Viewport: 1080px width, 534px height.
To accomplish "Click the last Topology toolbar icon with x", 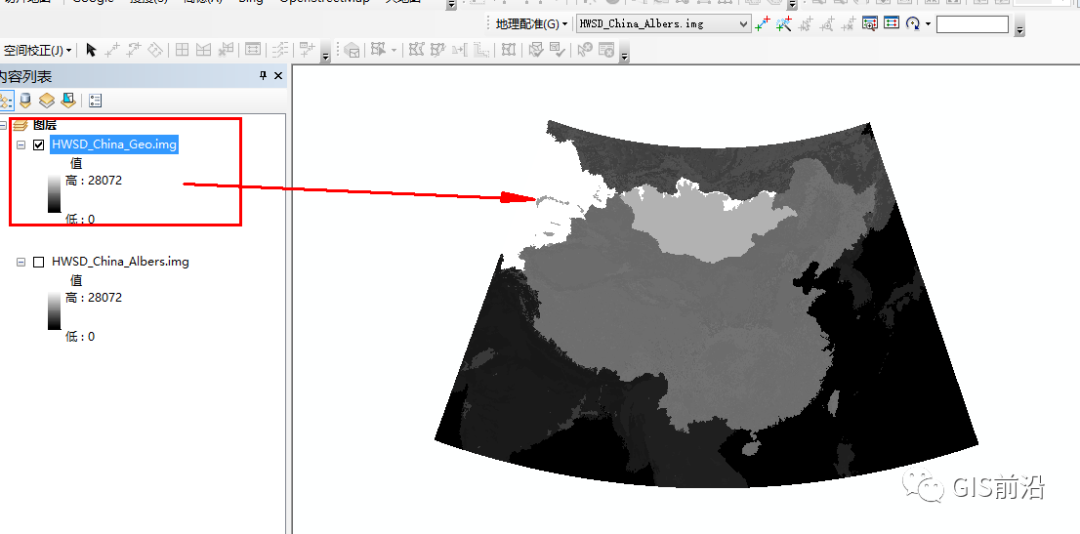I will click(x=607, y=50).
